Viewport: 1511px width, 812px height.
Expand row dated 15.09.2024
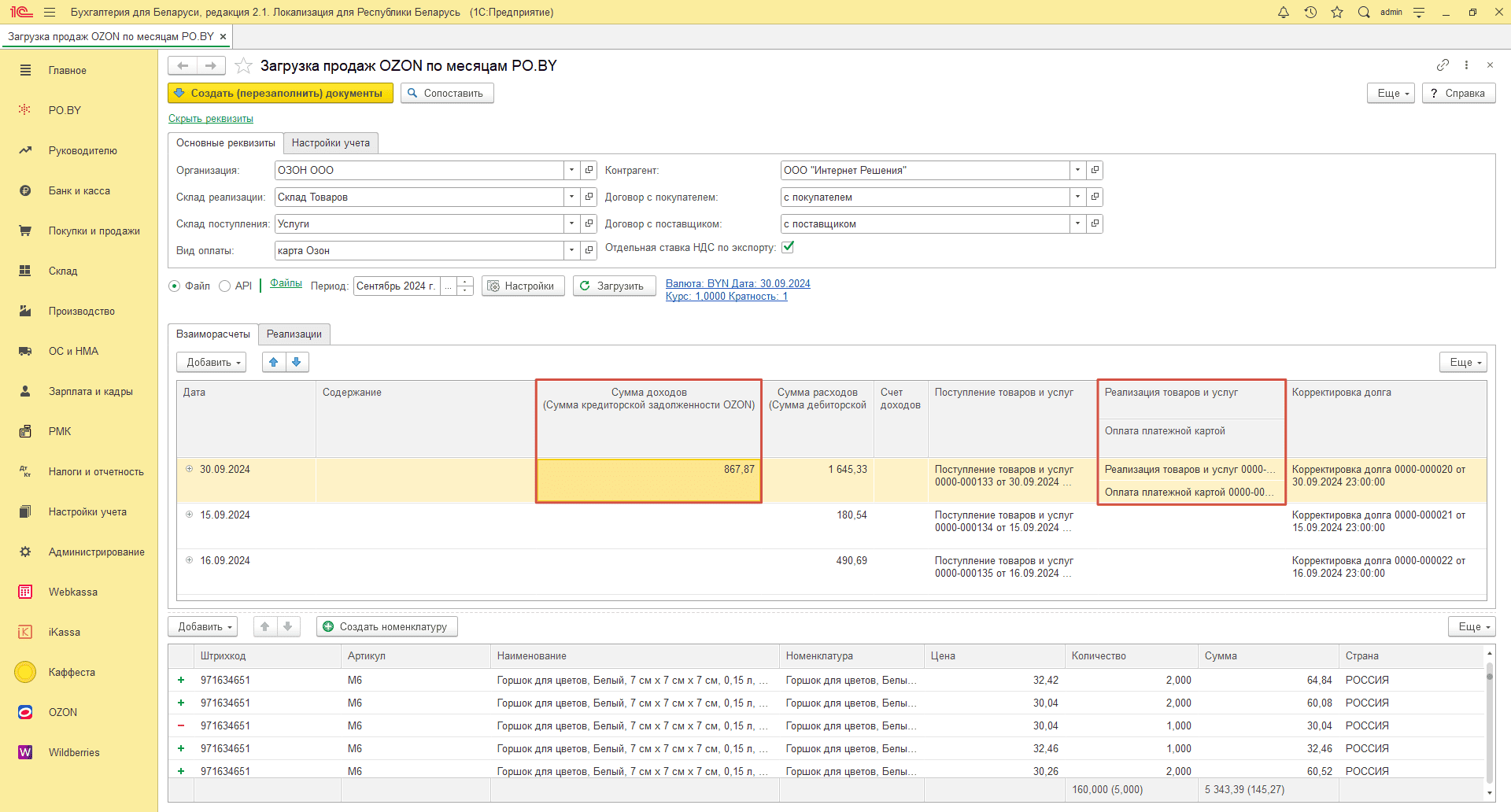pyautogui.click(x=189, y=515)
